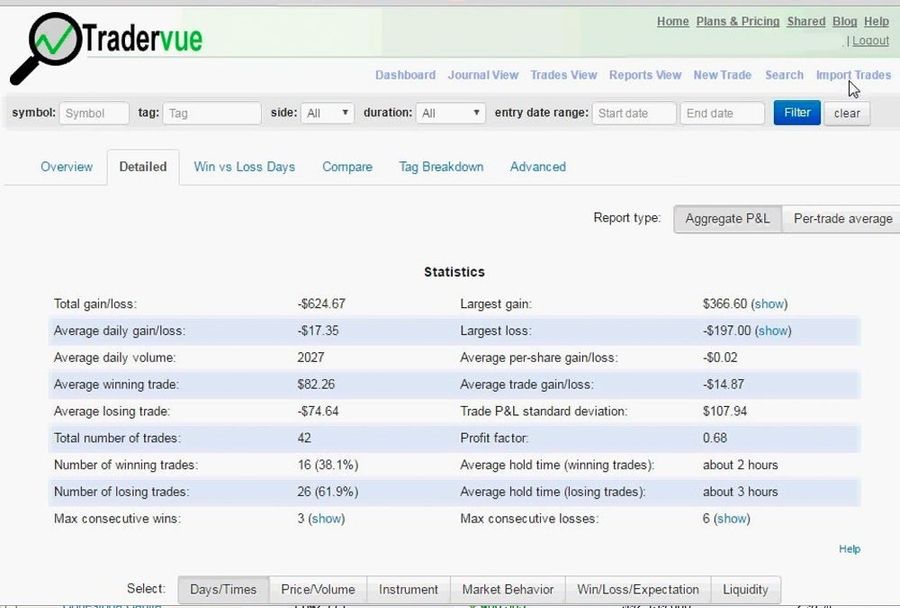
Task: Open the Win vs Loss Days tab
Action: point(243,166)
